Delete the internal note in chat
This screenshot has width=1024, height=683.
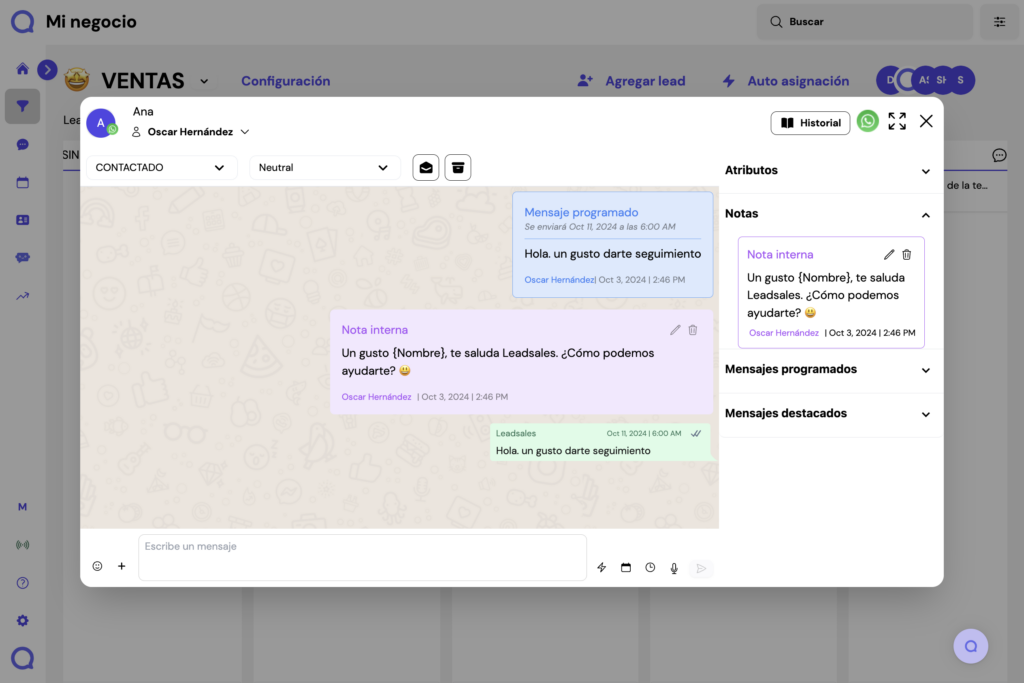[693, 330]
